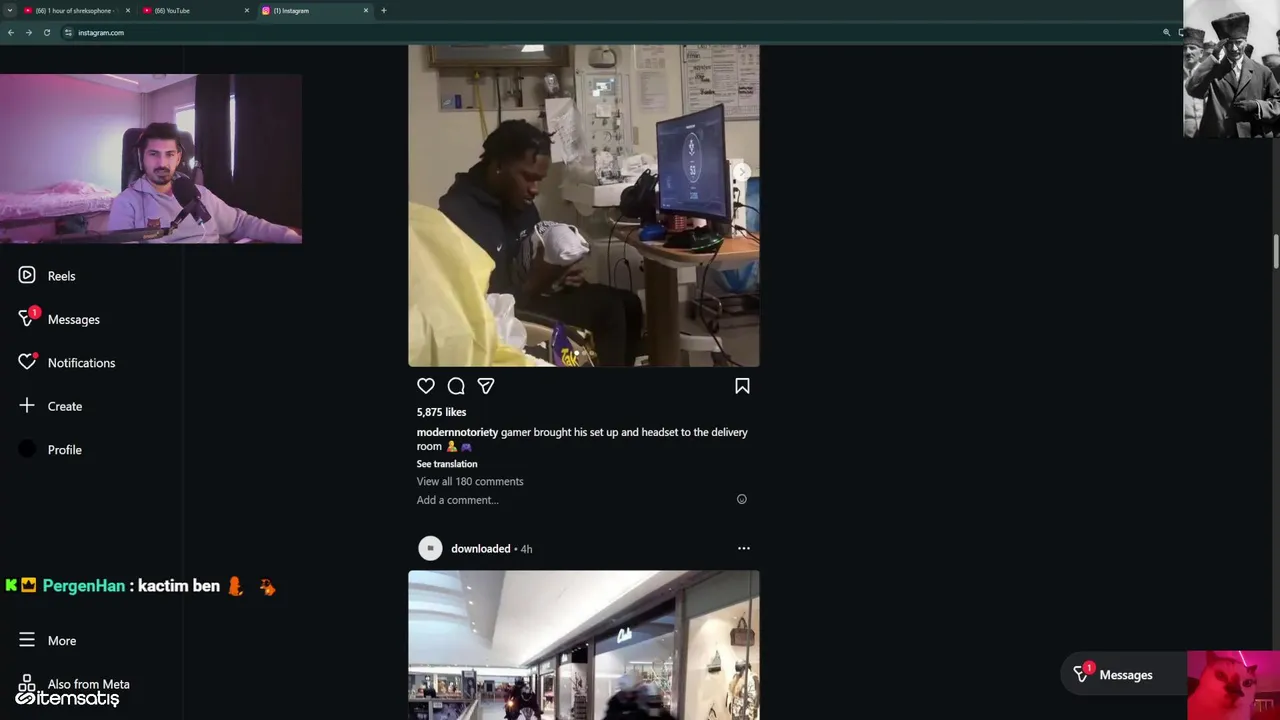This screenshot has width=1280, height=720.
Task: Share post using the paper plane icon
Action: 486,386
